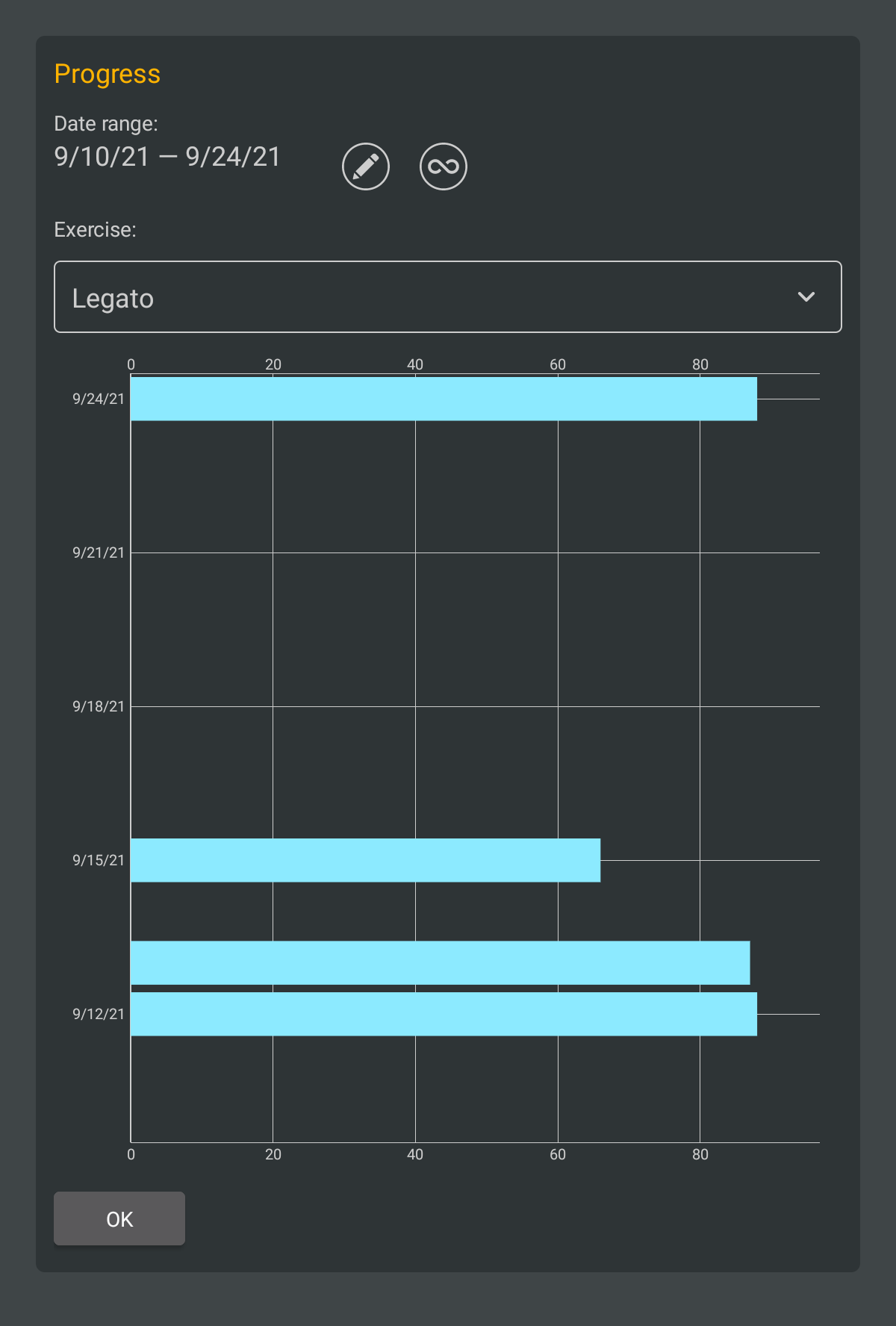Select the 9/15/21 bar in chart
Screen dimensions: 896x1326
[x=365, y=860]
